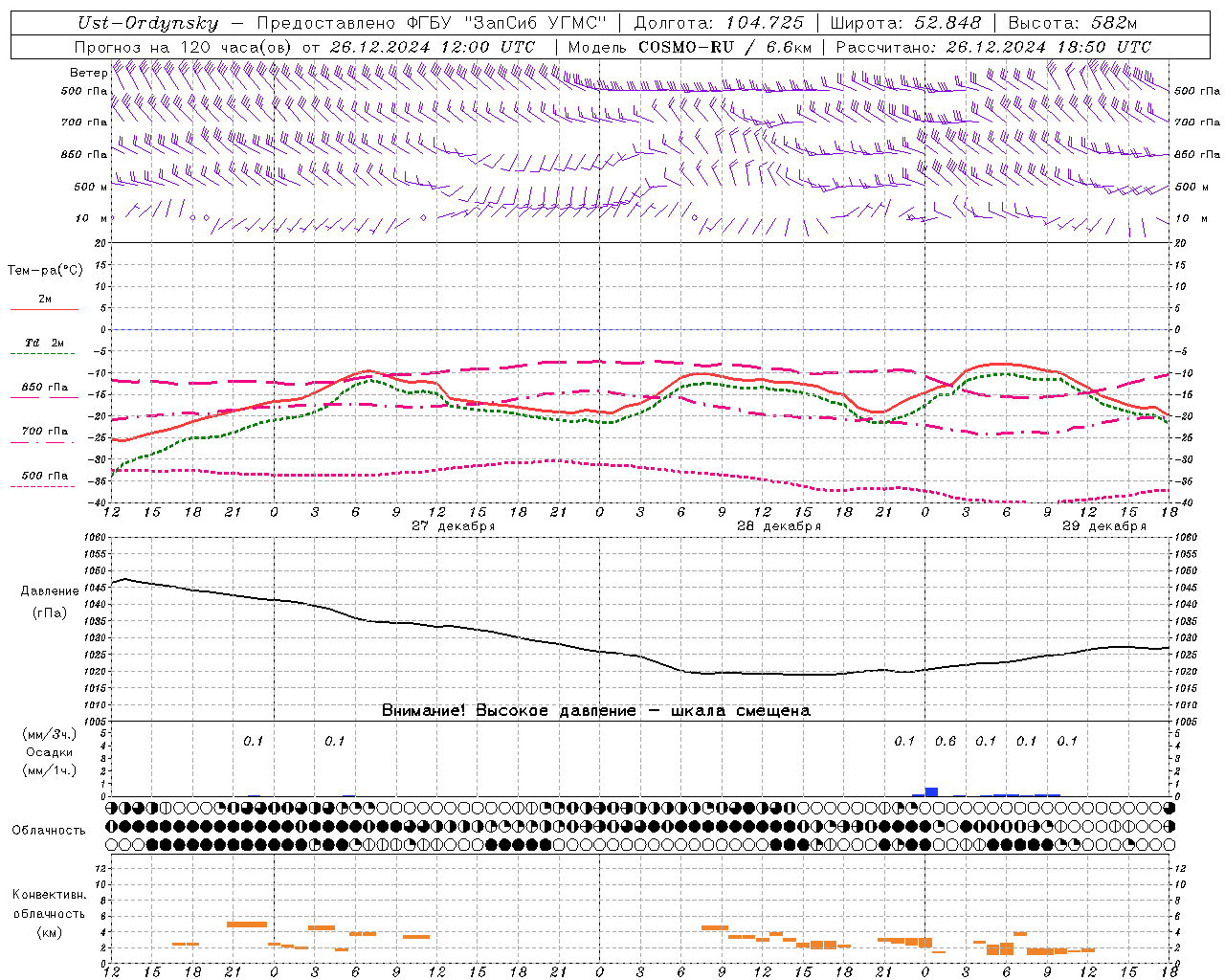Click the Рассчитано: 26.12.2024 18:50 UTC text
Viewport: 1225px width, 980px height.
pos(993,47)
